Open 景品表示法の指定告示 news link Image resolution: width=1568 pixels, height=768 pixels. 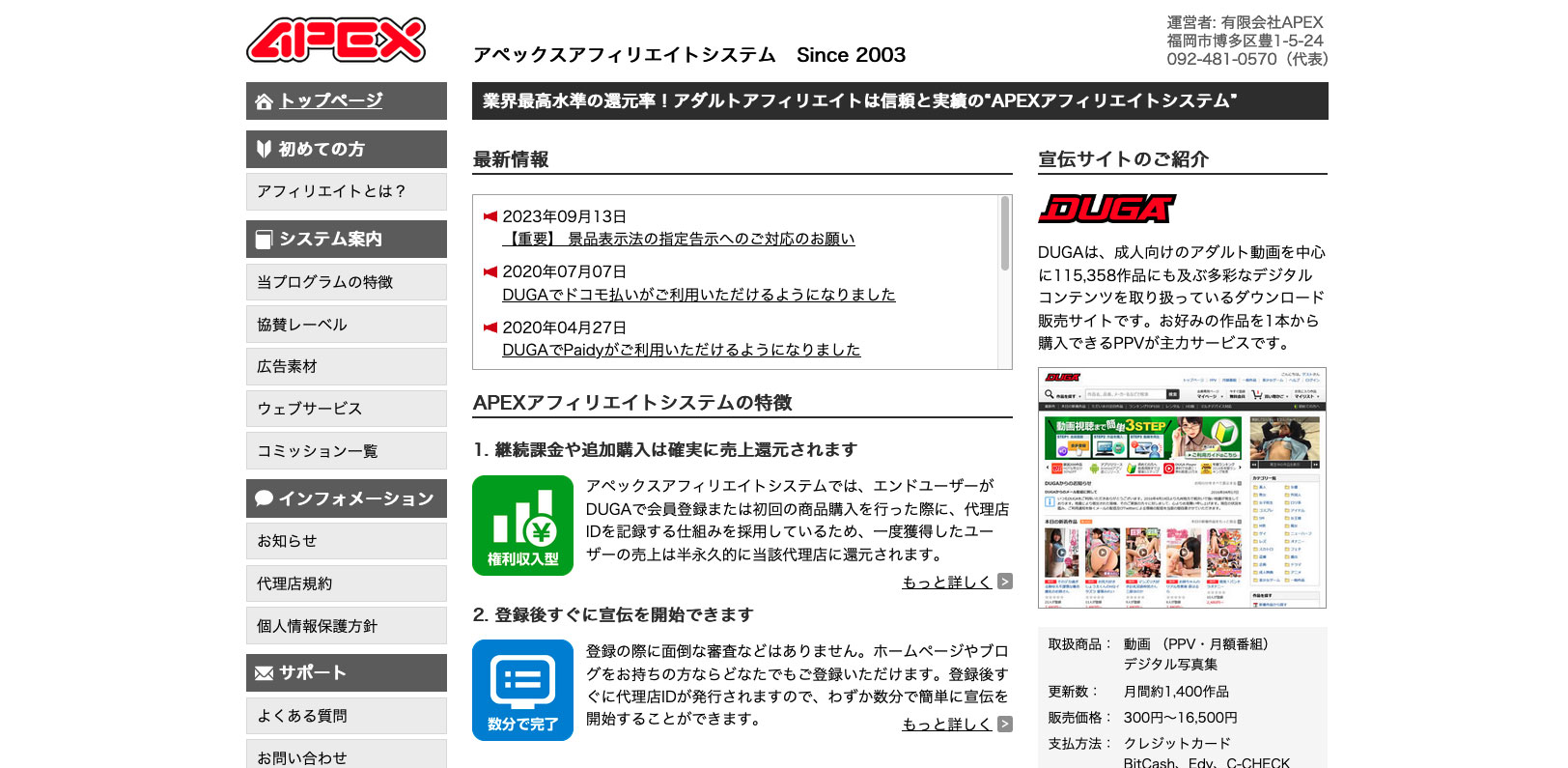(679, 239)
